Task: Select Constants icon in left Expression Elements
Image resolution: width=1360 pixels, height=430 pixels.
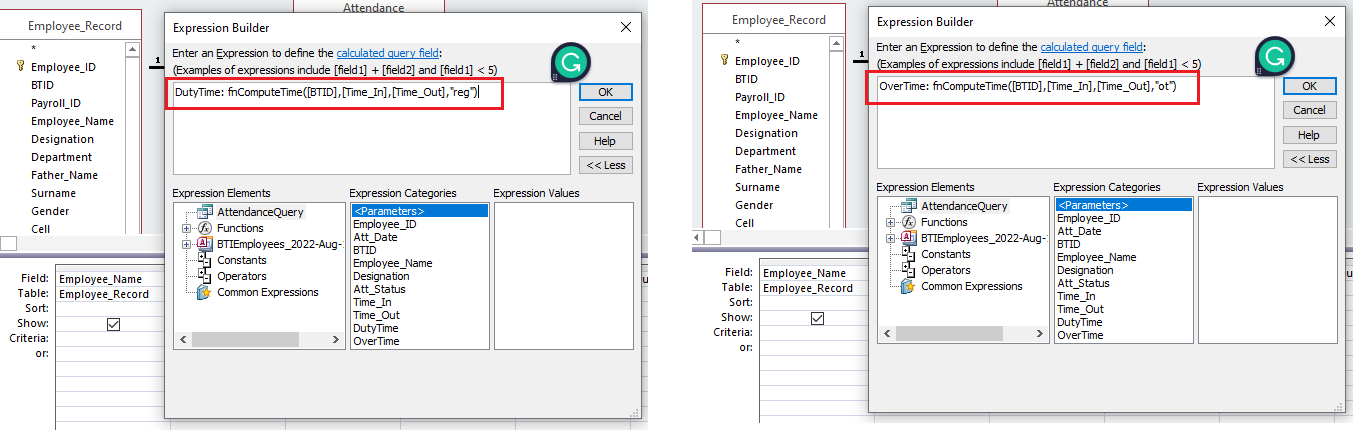Action: [x=205, y=260]
